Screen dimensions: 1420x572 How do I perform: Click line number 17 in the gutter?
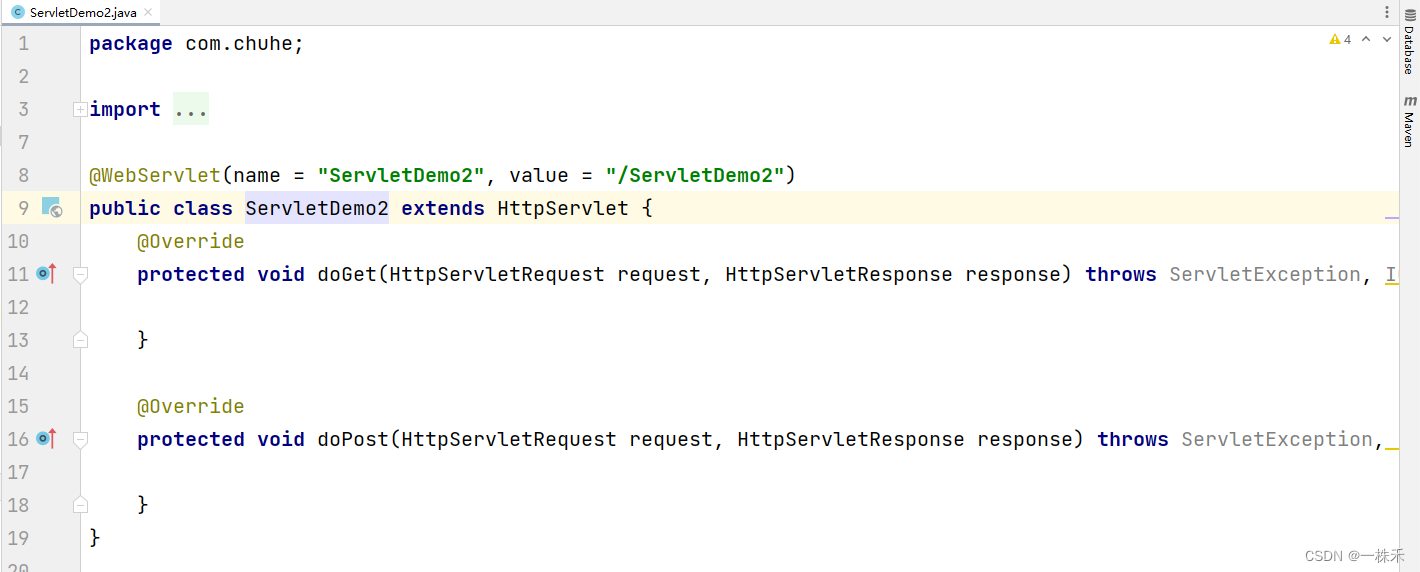click(x=19, y=472)
